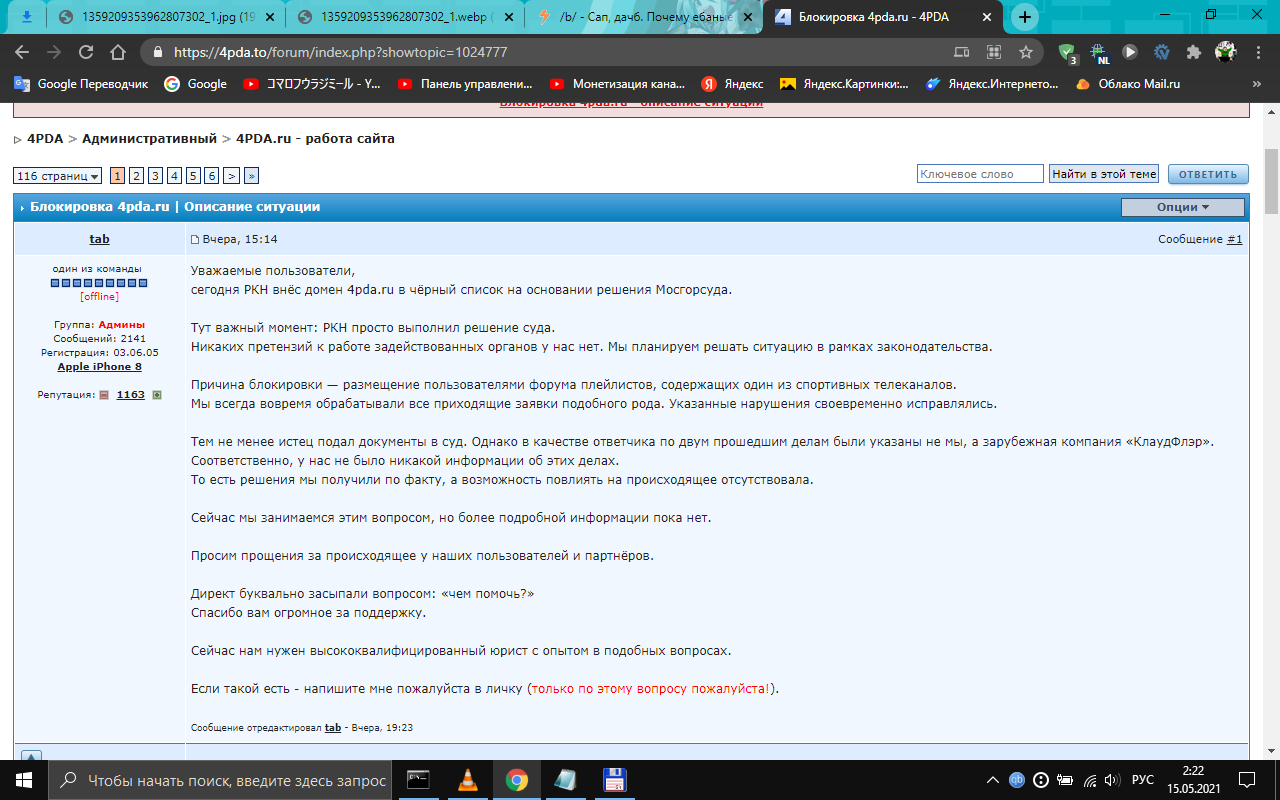This screenshot has height=800, width=1280.
Task: Switch to the 1359209353962807302_1.jpg tab
Action: (164, 17)
